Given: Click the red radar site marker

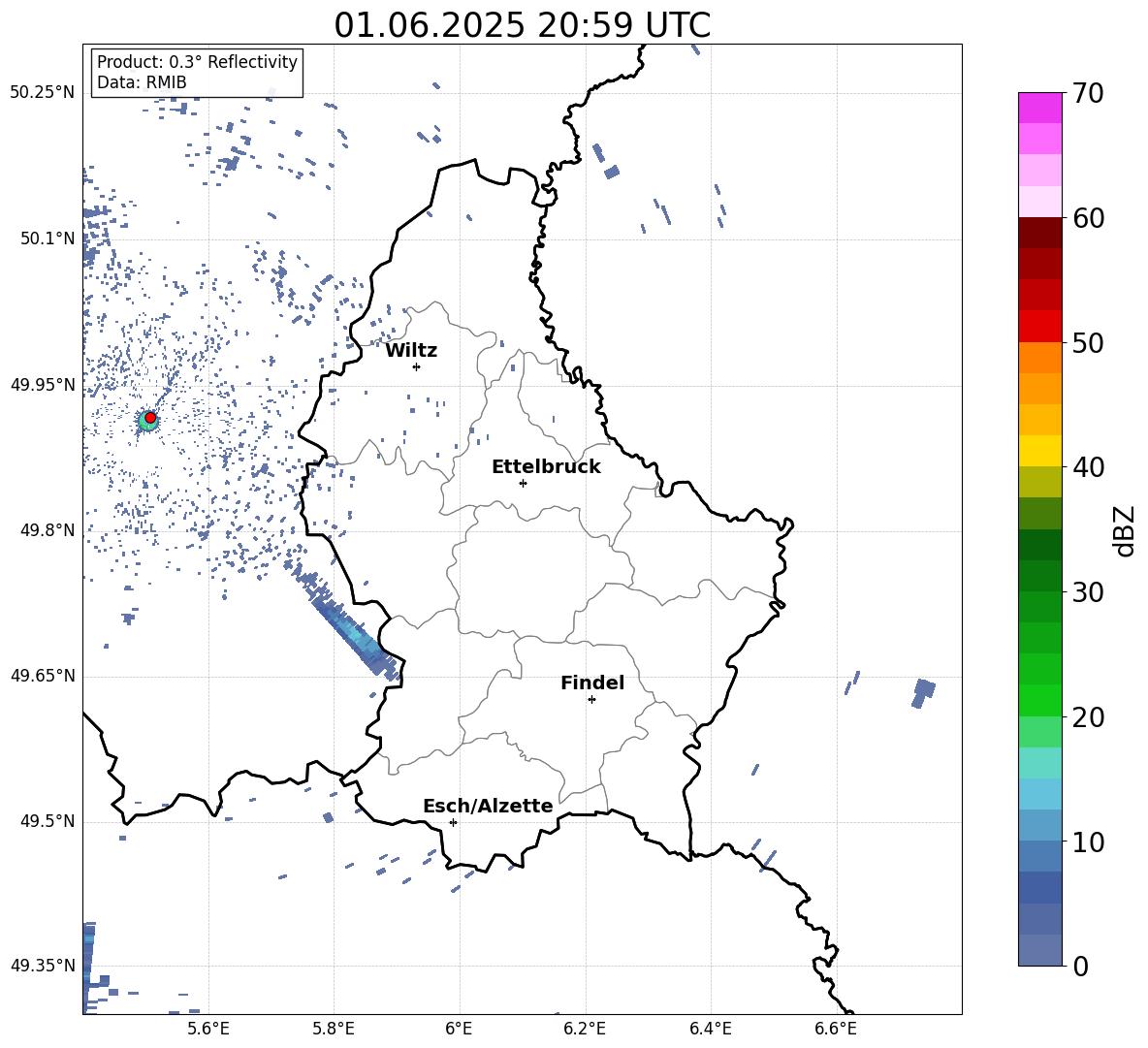Looking at the screenshot, I should (150, 418).
